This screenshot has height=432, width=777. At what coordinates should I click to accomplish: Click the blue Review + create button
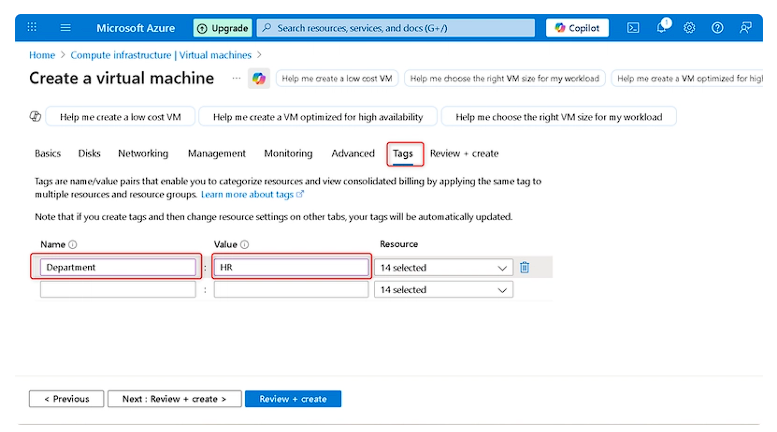click(293, 399)
